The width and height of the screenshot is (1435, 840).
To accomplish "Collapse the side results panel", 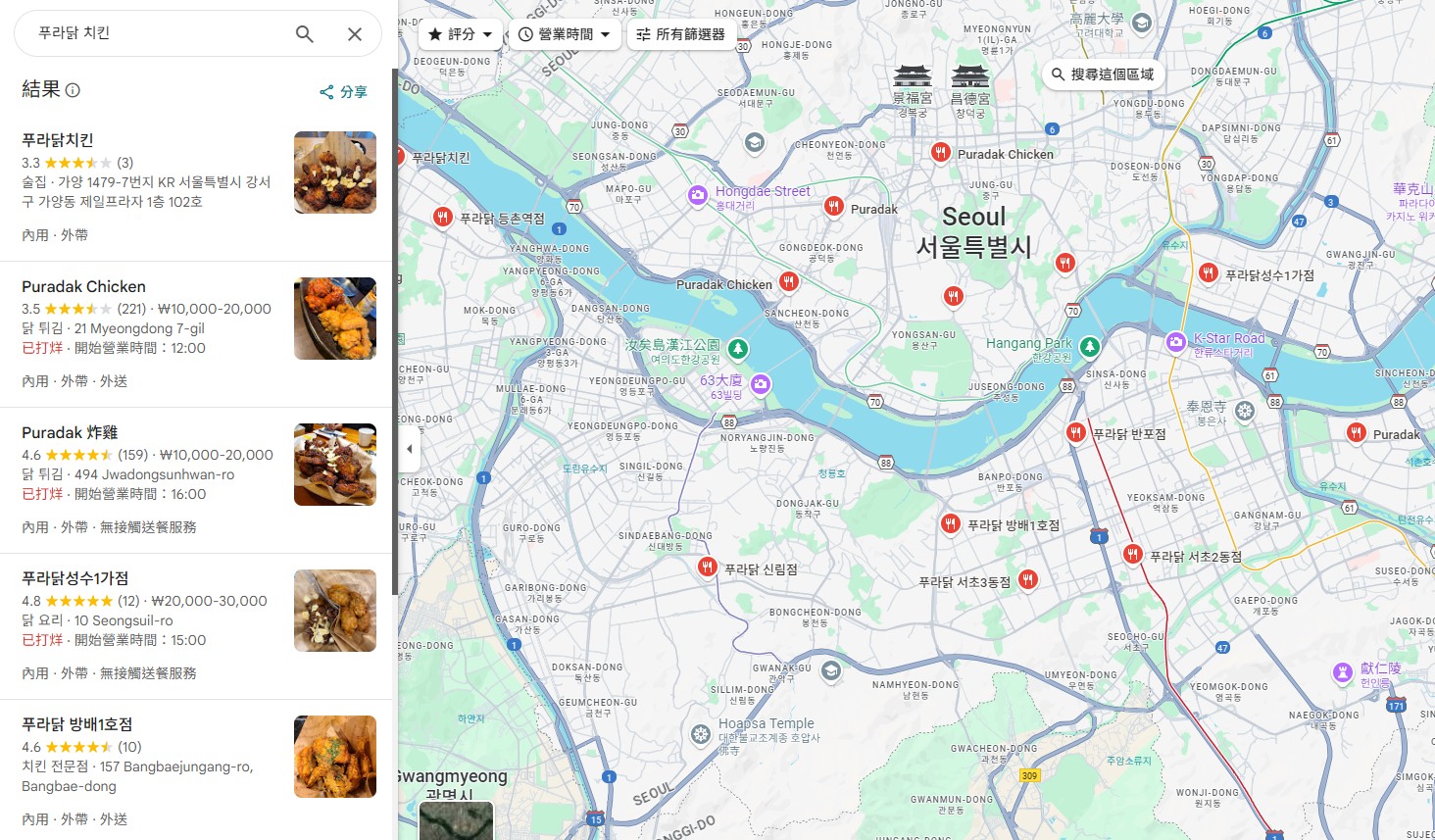I will pos(409,449).
